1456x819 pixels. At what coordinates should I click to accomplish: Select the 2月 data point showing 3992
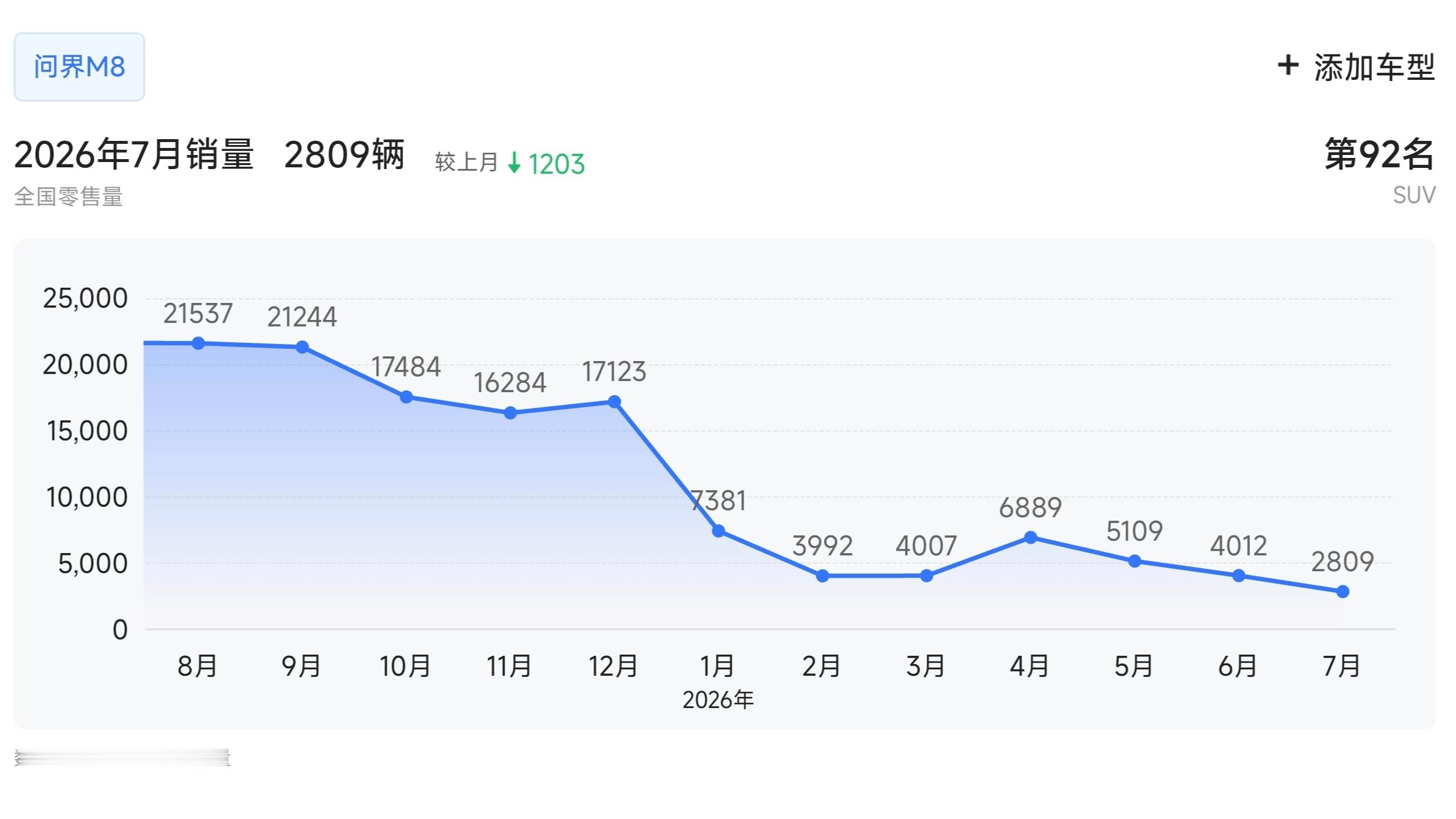point(823,577)
